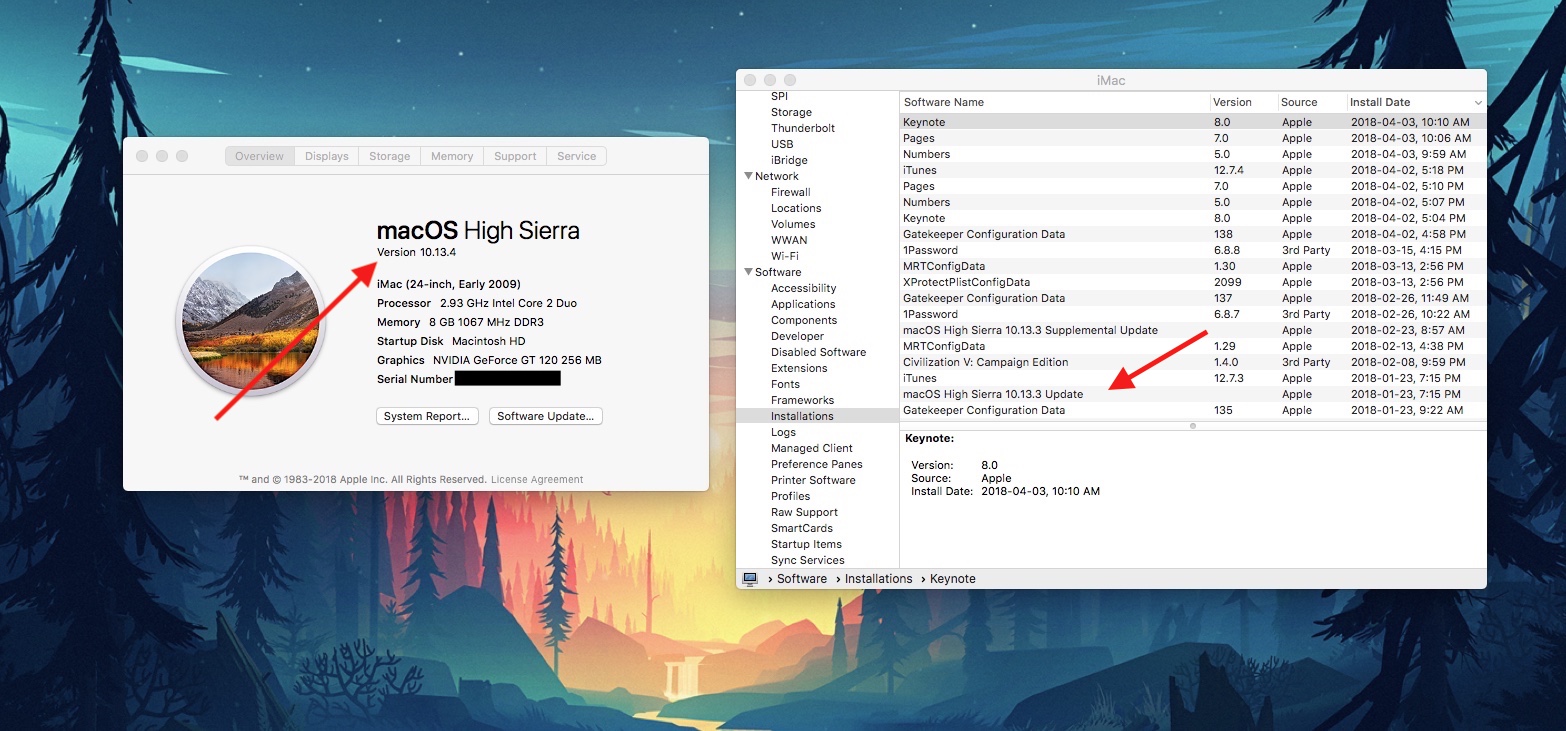This screenshot has height=731, width=1566.
Task: Switch to the Storage tab
Action: click(390, 156)
